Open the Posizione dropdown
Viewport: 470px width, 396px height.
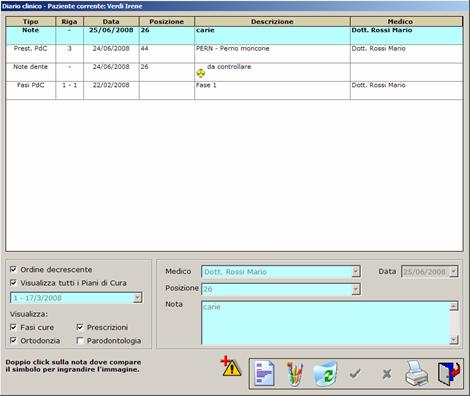(356, 289)
